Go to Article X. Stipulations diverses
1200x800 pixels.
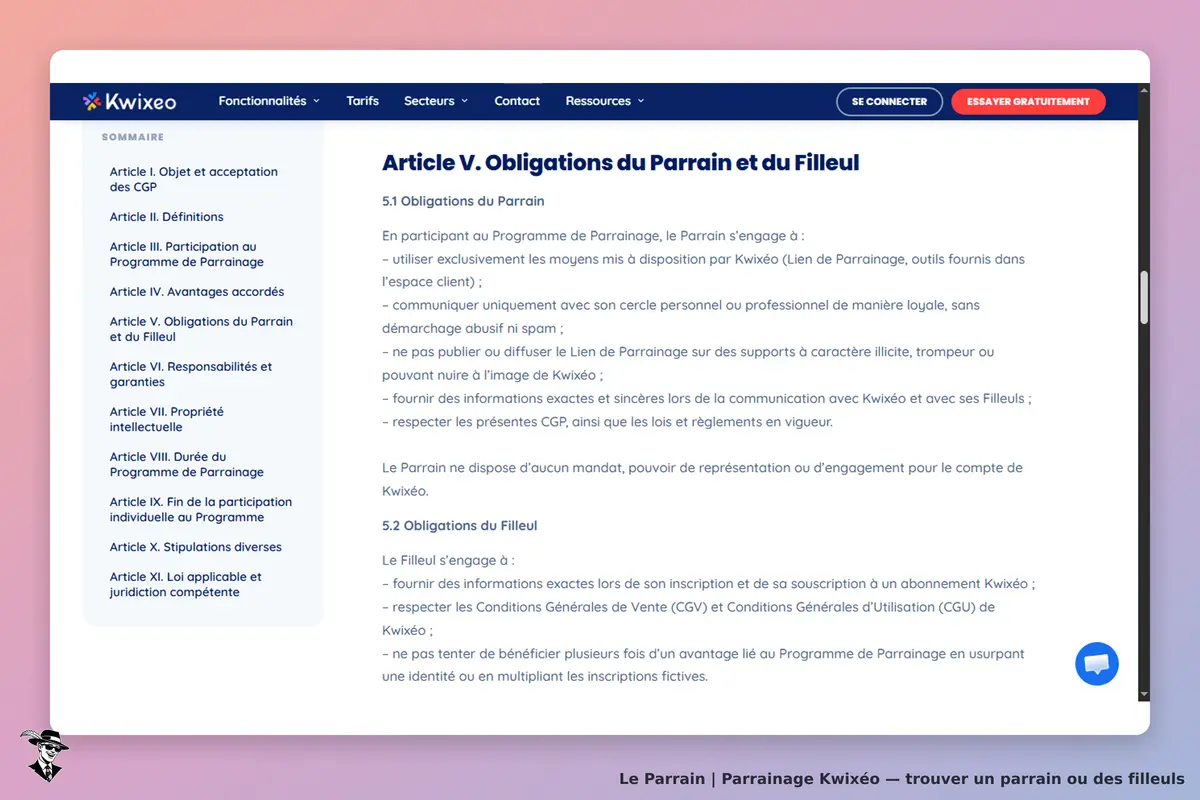pos(196,547)
